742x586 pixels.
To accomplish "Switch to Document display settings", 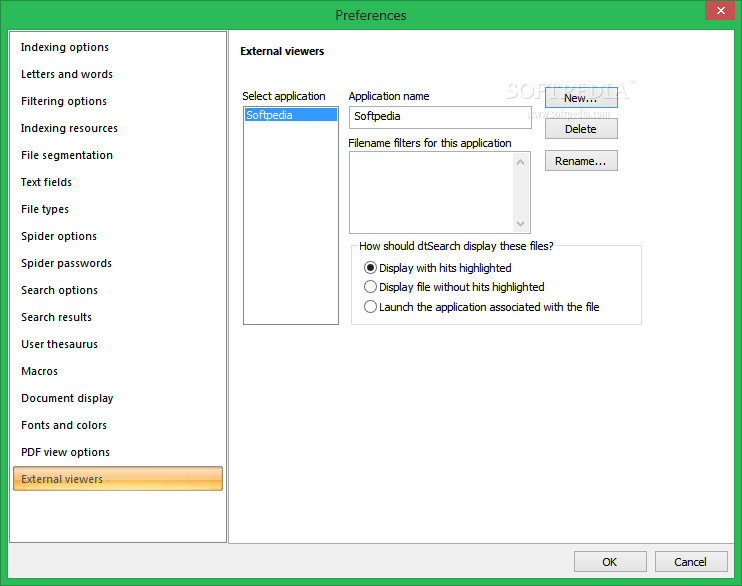I will [x=67, y=398].
